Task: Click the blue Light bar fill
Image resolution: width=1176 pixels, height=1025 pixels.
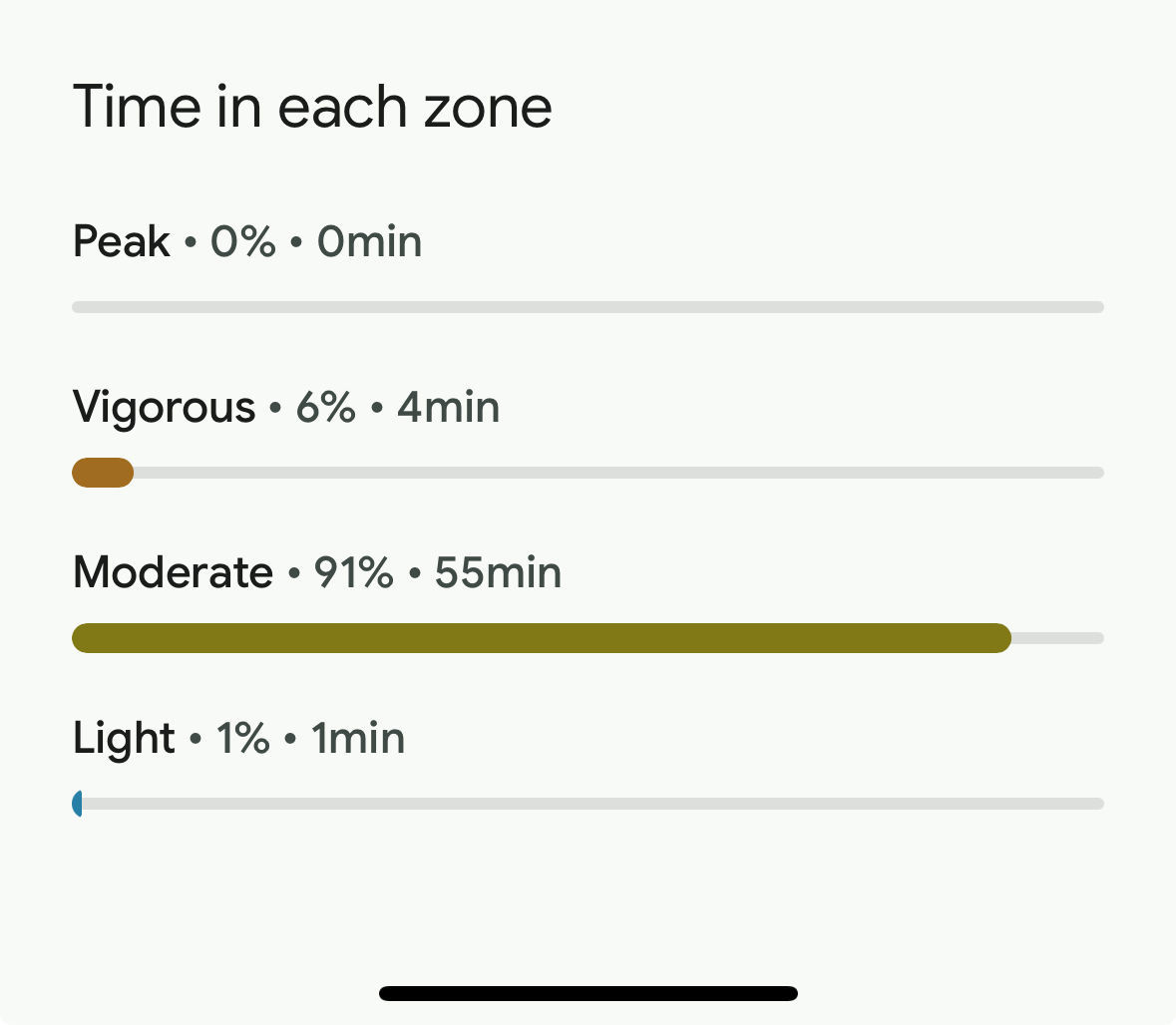Action: [x=77, y=804]
